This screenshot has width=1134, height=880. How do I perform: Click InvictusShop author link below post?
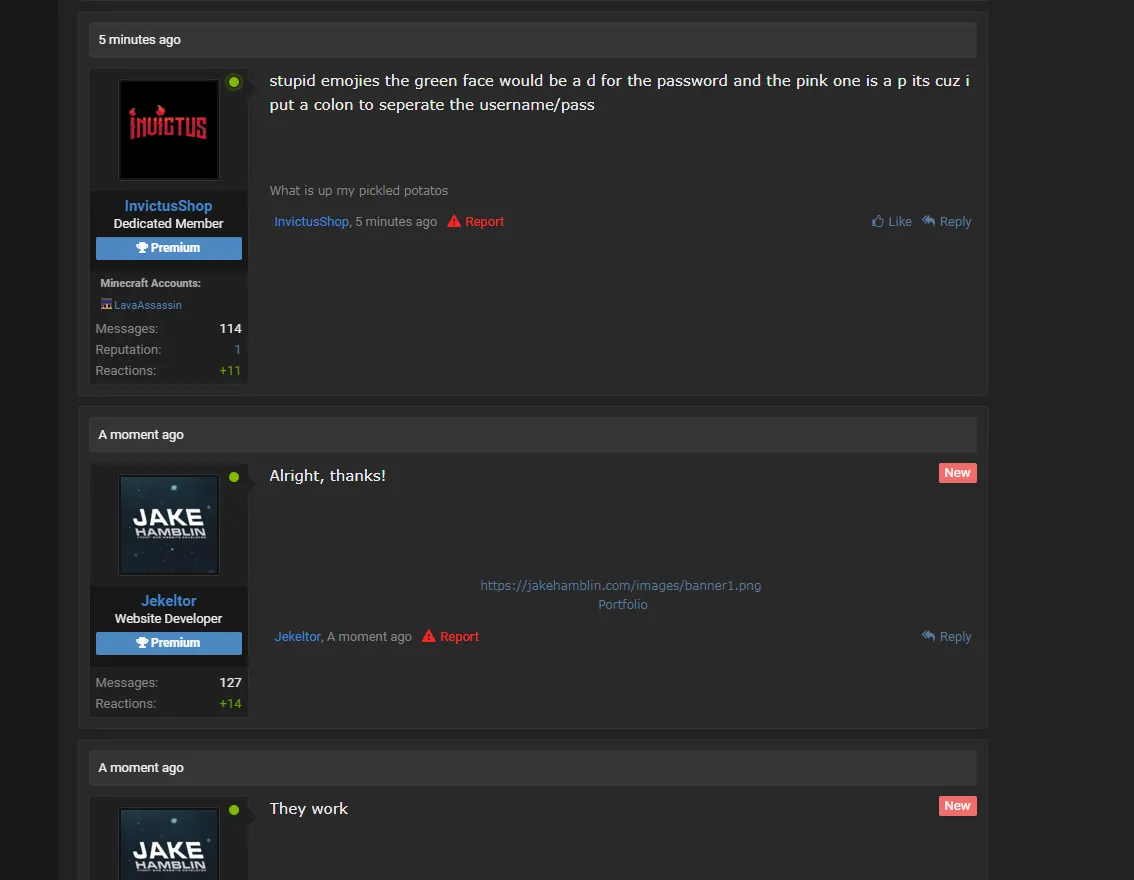coord(311,222)
